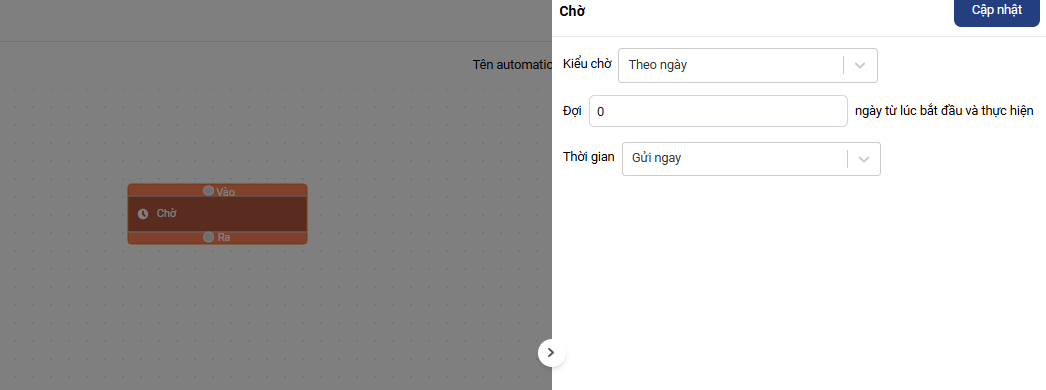Viewport: 1046px width, 390px height.
Task: Click the chevron arrow of the Kiểu chờ dropdown
Action: point(861,65)
